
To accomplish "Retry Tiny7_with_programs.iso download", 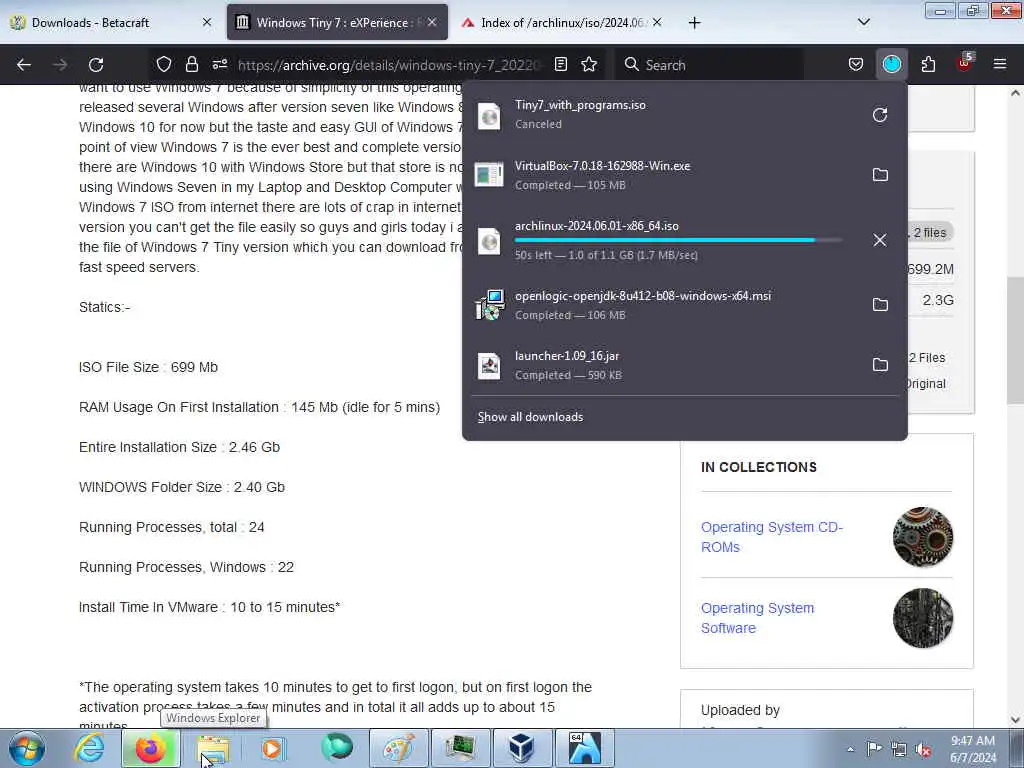I will coord(880,115).
